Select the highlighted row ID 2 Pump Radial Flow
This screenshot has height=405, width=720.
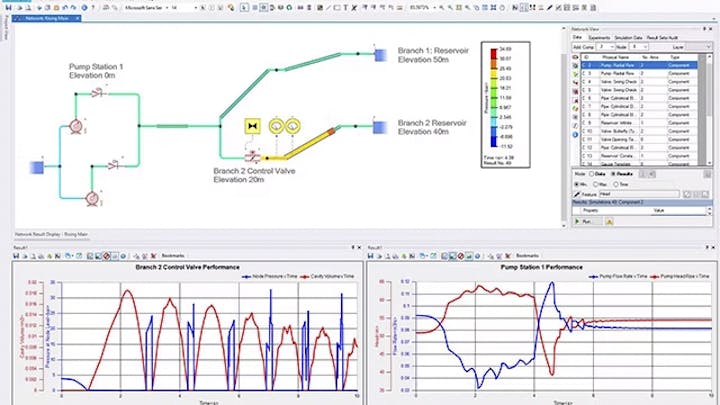point(639,65)
